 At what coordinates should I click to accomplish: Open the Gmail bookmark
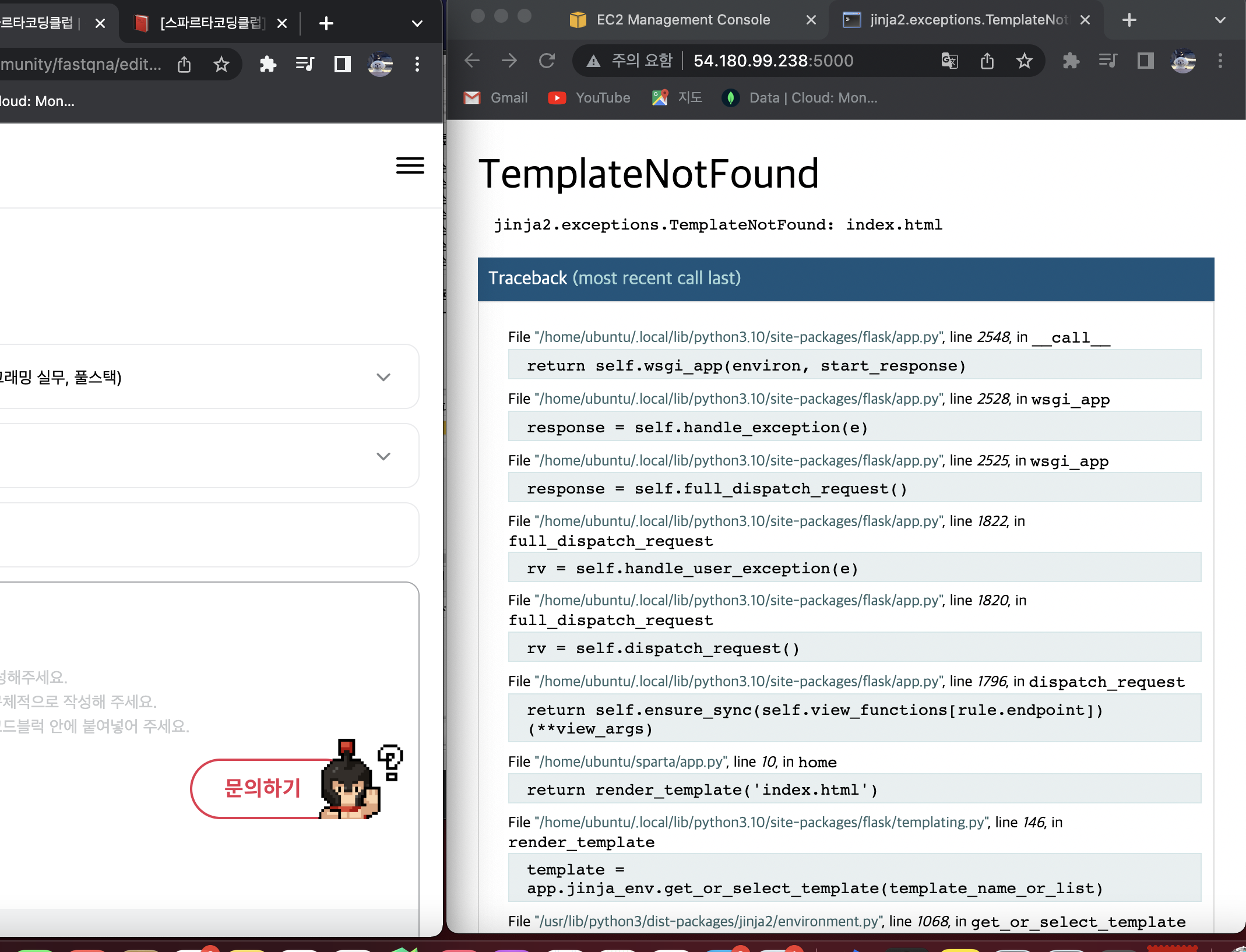pyautogui.click(x=497, y=98)
